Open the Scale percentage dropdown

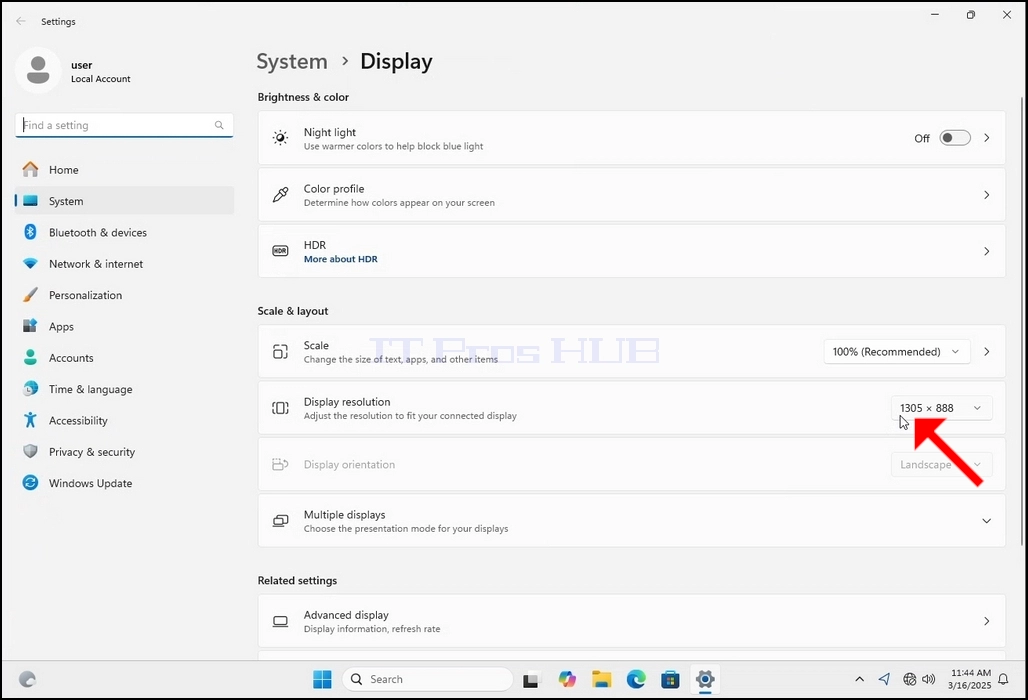(x=896, y=351)
